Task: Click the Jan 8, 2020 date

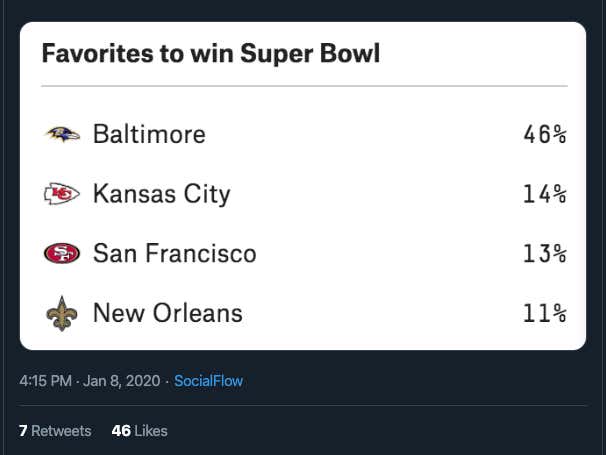Action: pyautogui.click(x=121, y=381)
